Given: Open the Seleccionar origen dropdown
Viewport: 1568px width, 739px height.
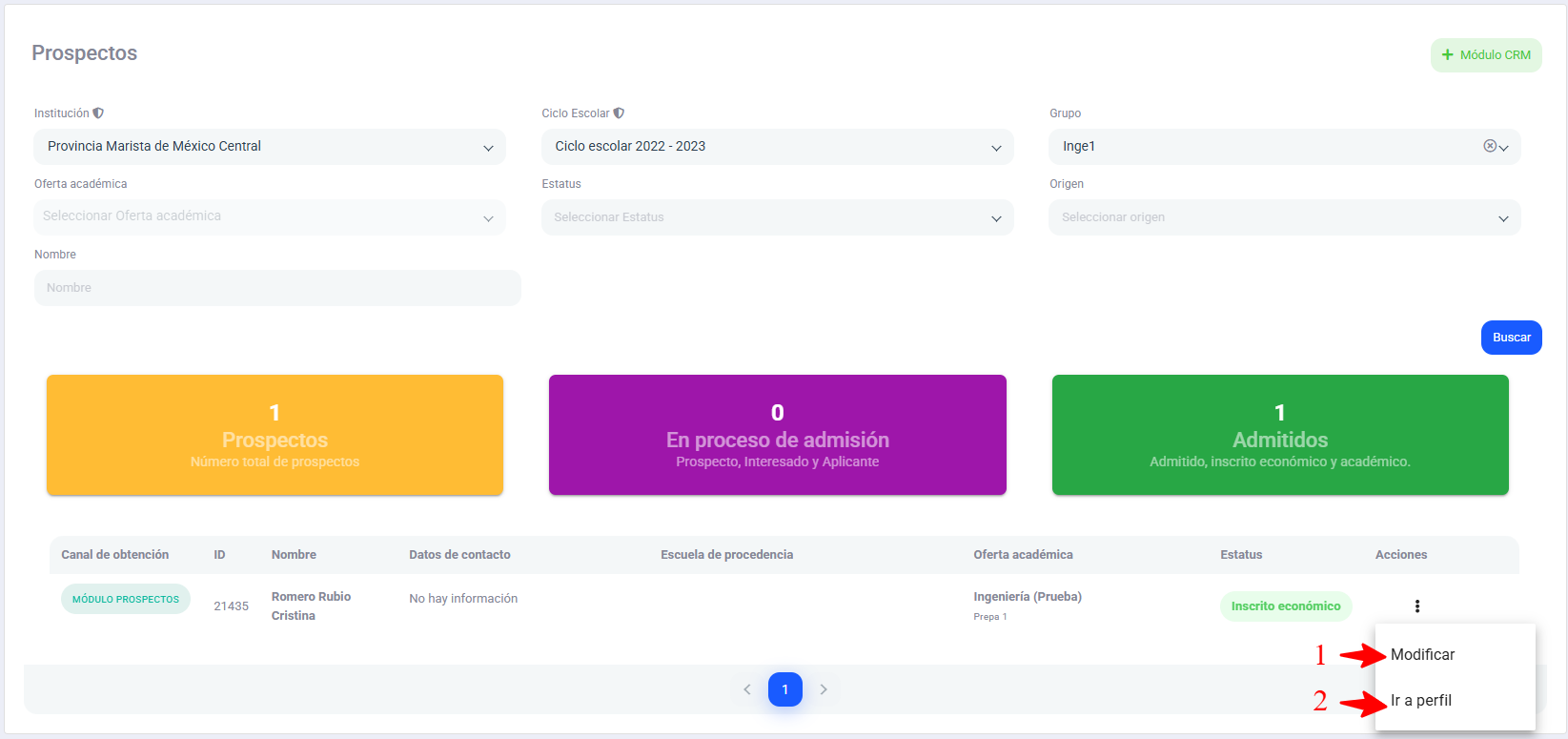Looking at the screenshot, I should point(1284,217).
